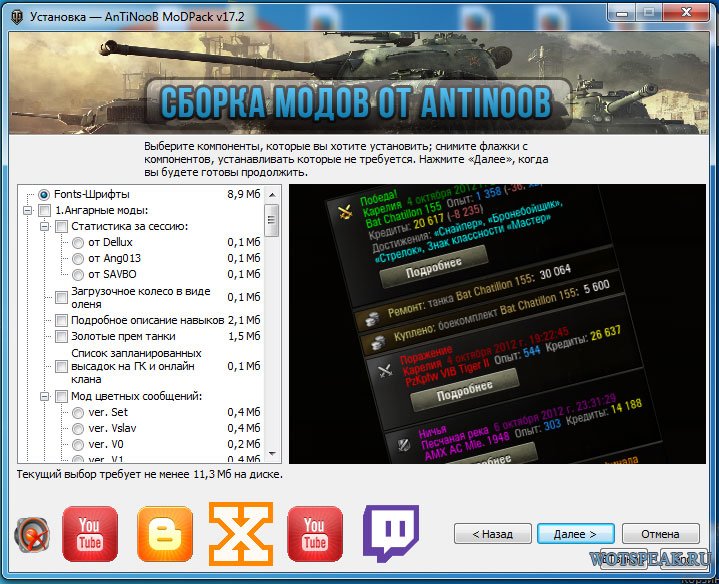Click the component list scrollbar down arrow
The width and height of the screenshot is (719, 584).
[x=271, y=455]
